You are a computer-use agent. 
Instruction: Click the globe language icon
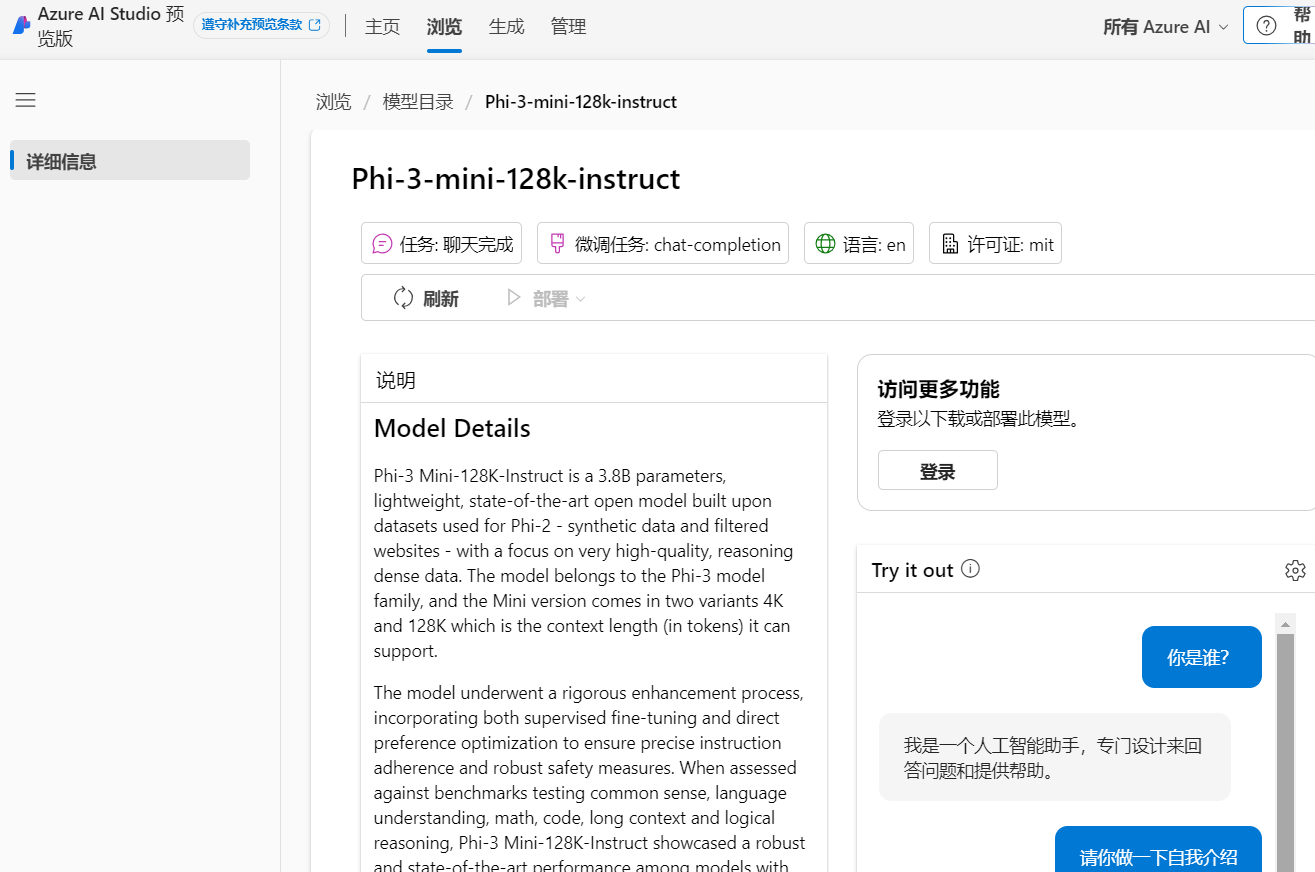(825, 244)
